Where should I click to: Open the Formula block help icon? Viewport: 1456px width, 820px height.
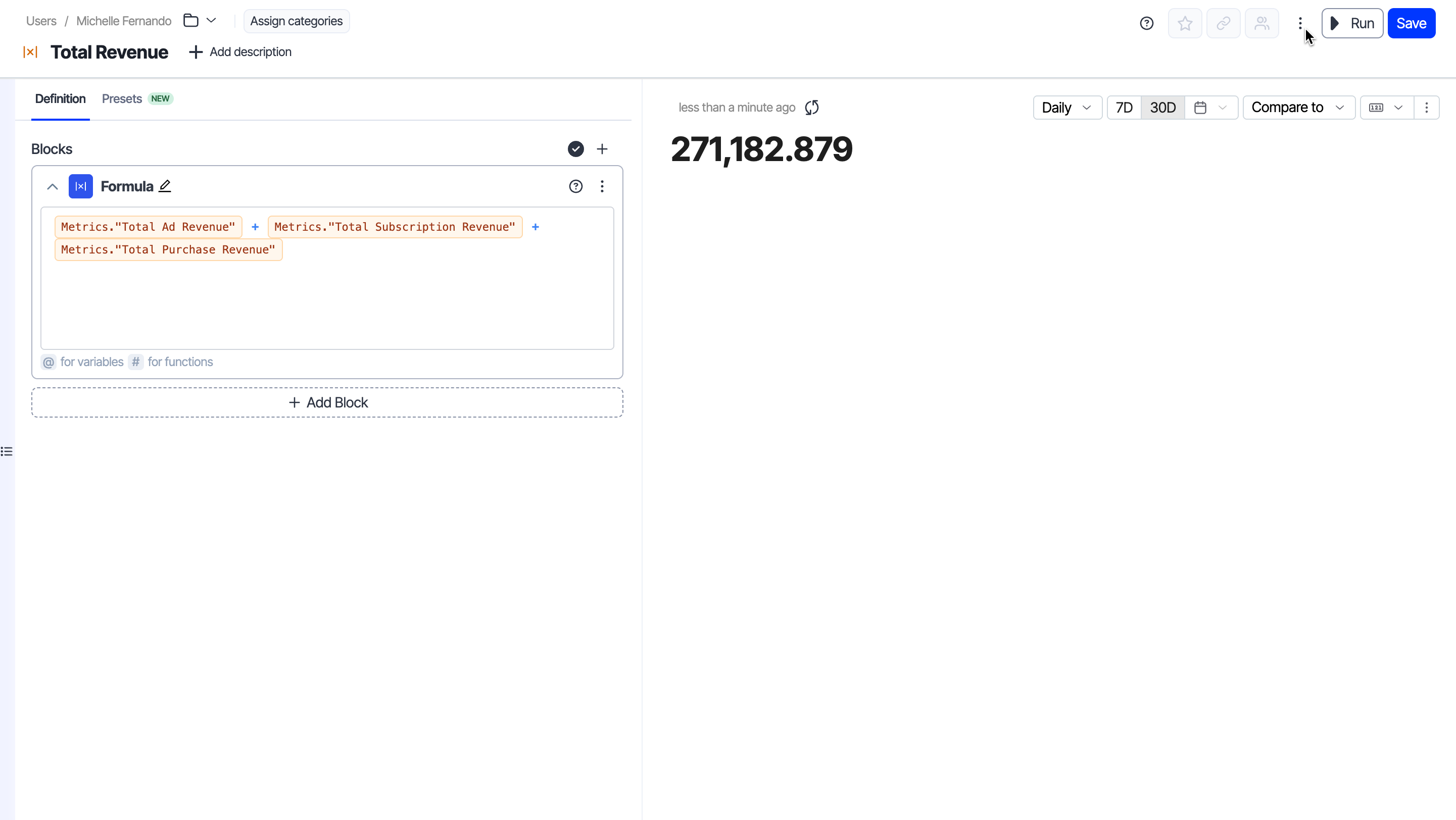coord(575,186)
